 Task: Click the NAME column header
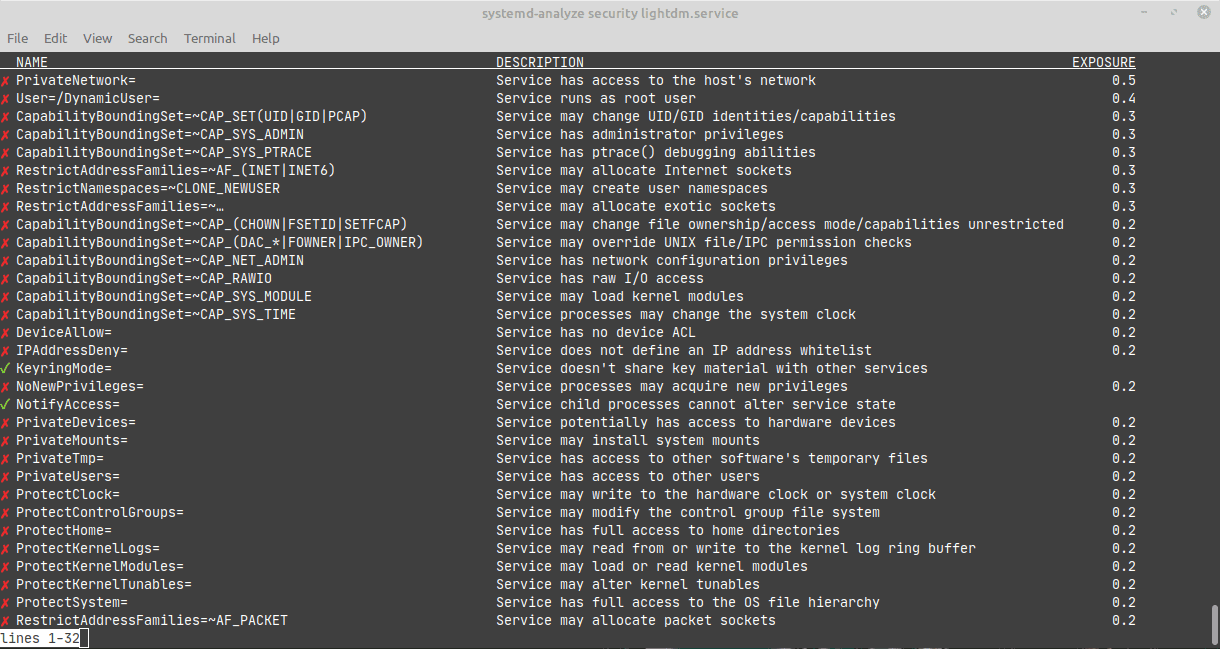pos(31,61)
